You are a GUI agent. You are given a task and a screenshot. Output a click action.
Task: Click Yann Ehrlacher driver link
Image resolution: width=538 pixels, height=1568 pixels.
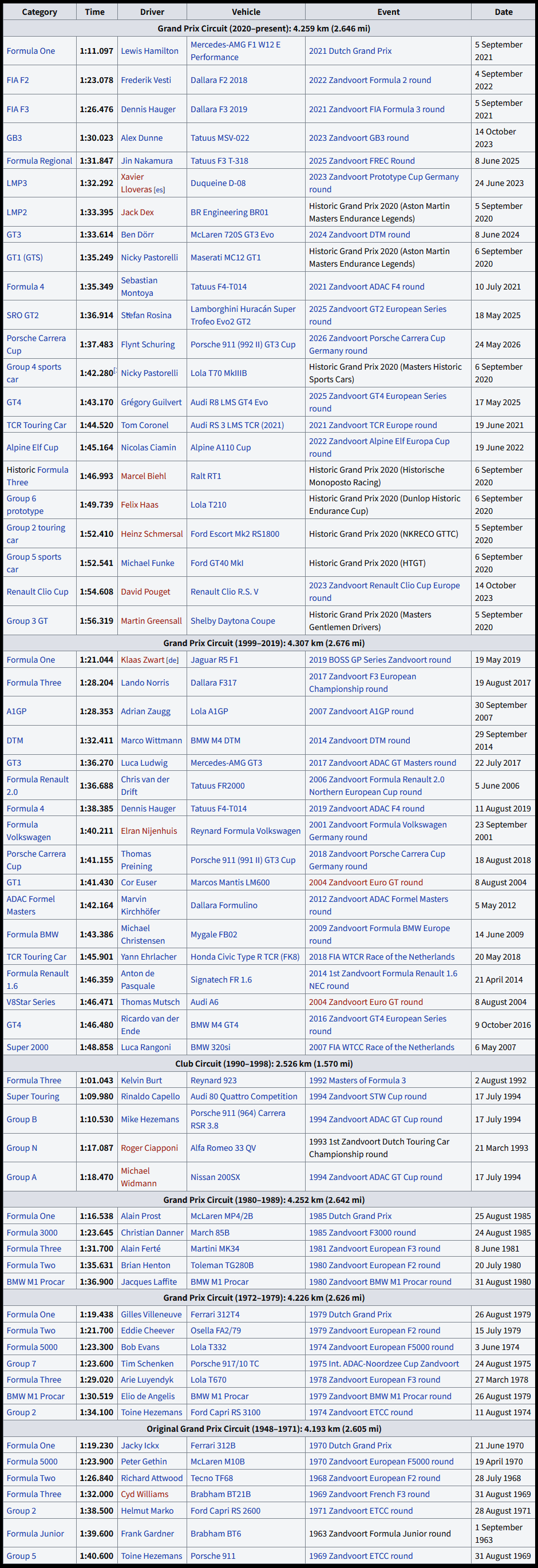(148, 957)
